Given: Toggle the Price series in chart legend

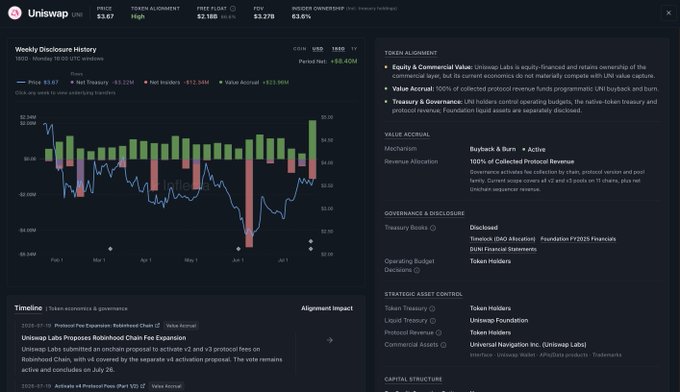Looking at the screenshot, I should coord(37,82).
